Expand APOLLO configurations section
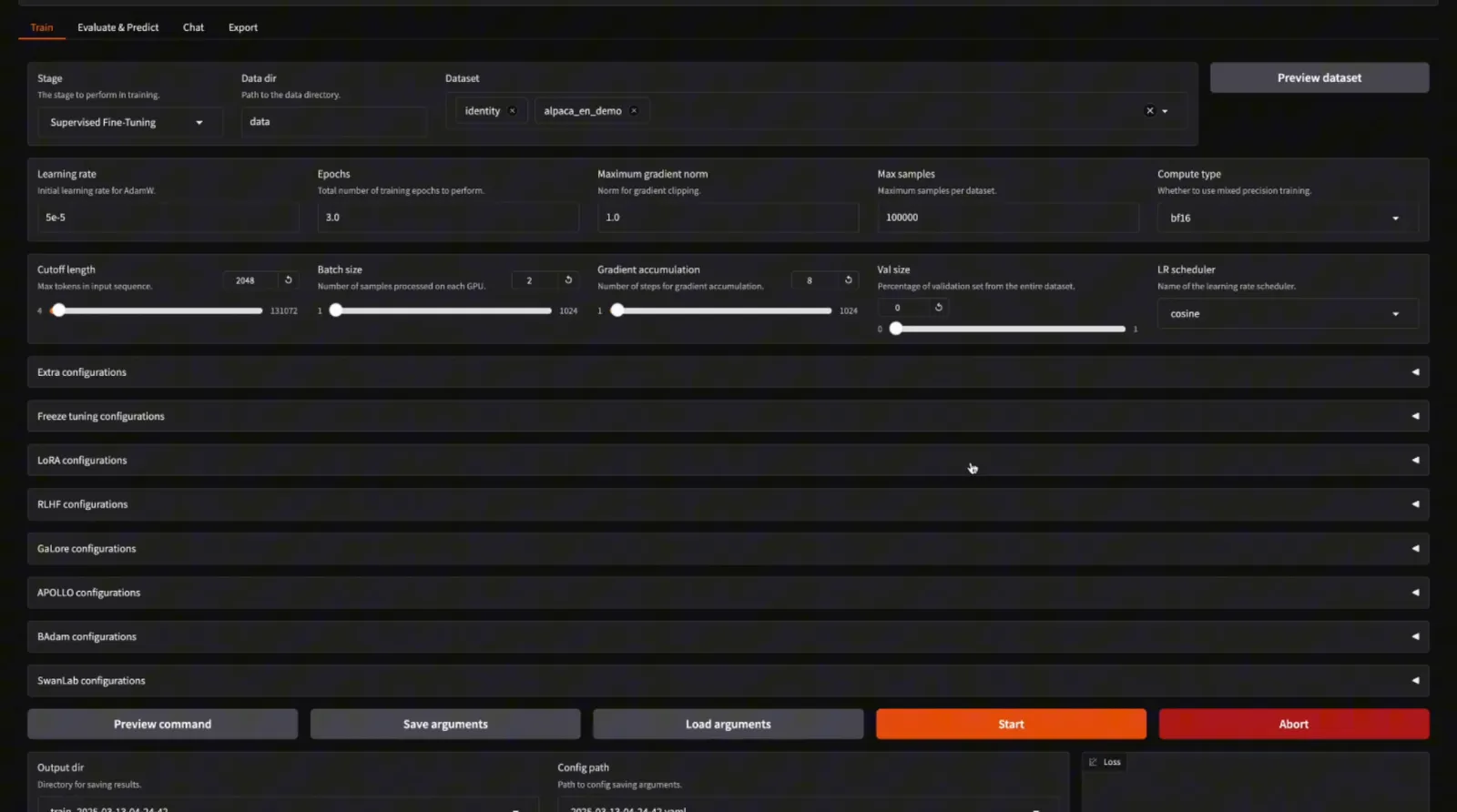 click(728, 593)
